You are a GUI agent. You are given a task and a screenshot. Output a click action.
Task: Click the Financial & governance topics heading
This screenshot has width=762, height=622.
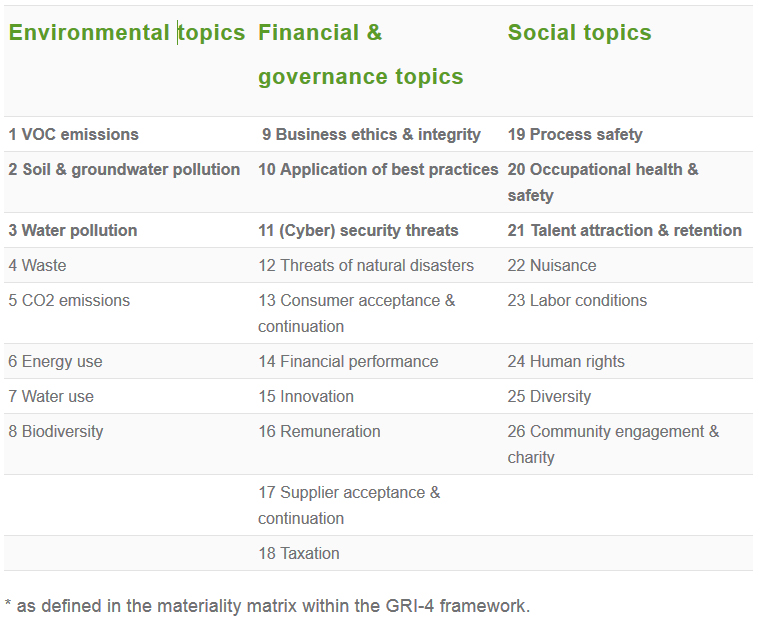360,55
